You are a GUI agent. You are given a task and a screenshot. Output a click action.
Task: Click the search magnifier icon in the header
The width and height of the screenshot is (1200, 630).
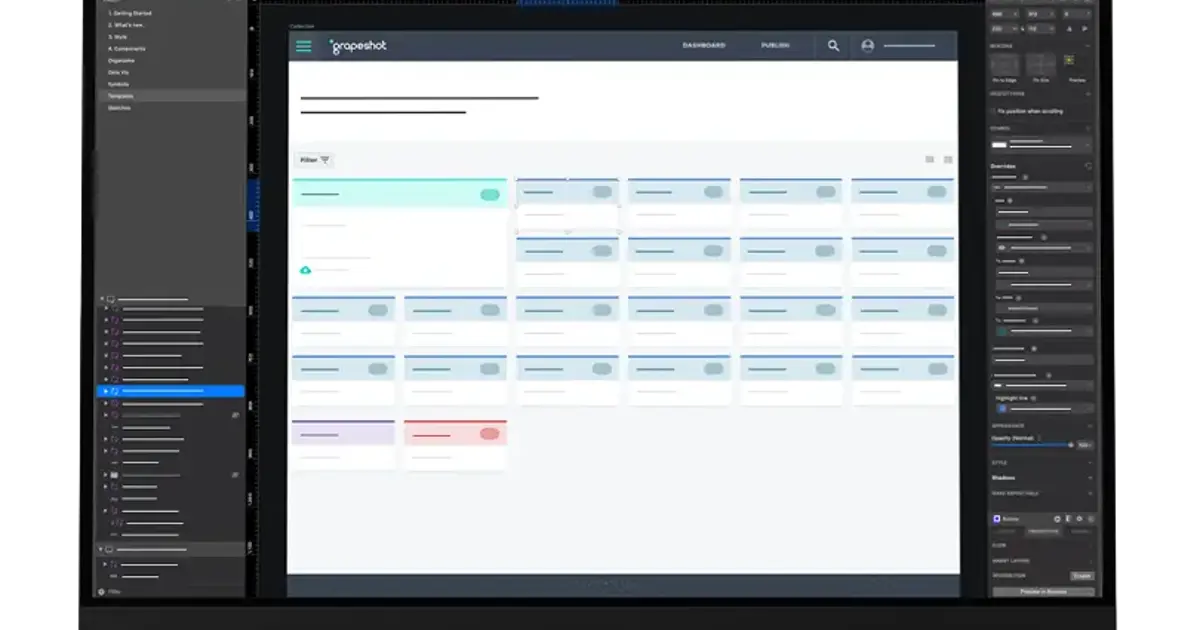[x=833, y=46]
